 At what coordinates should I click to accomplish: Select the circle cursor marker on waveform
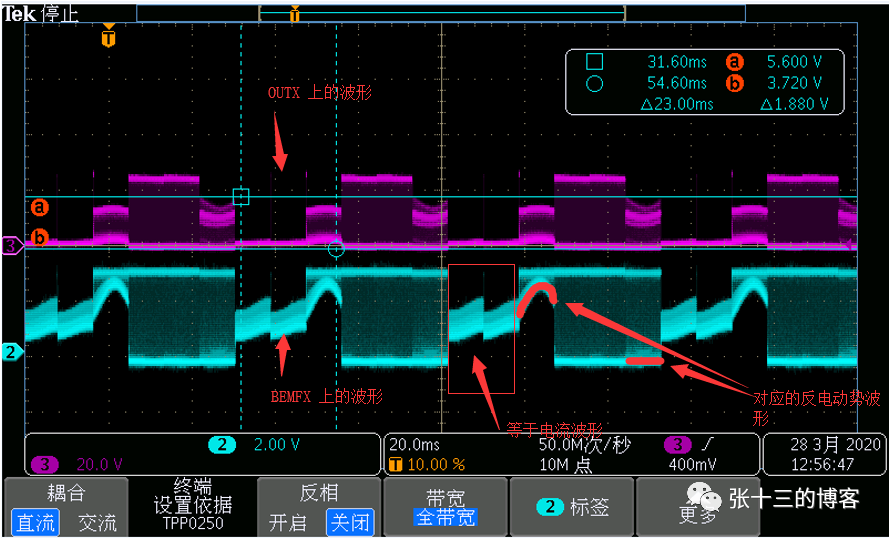336,248
